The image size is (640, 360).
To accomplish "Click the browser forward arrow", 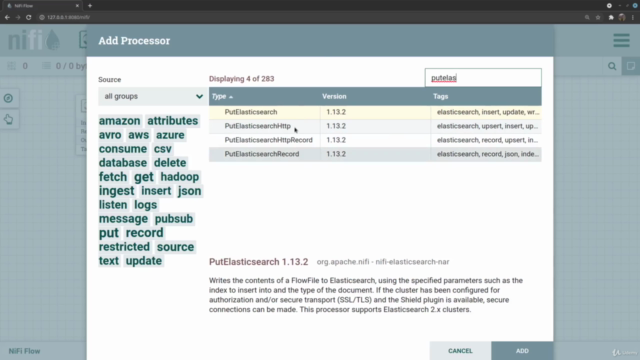I will [x=18, y=17].
